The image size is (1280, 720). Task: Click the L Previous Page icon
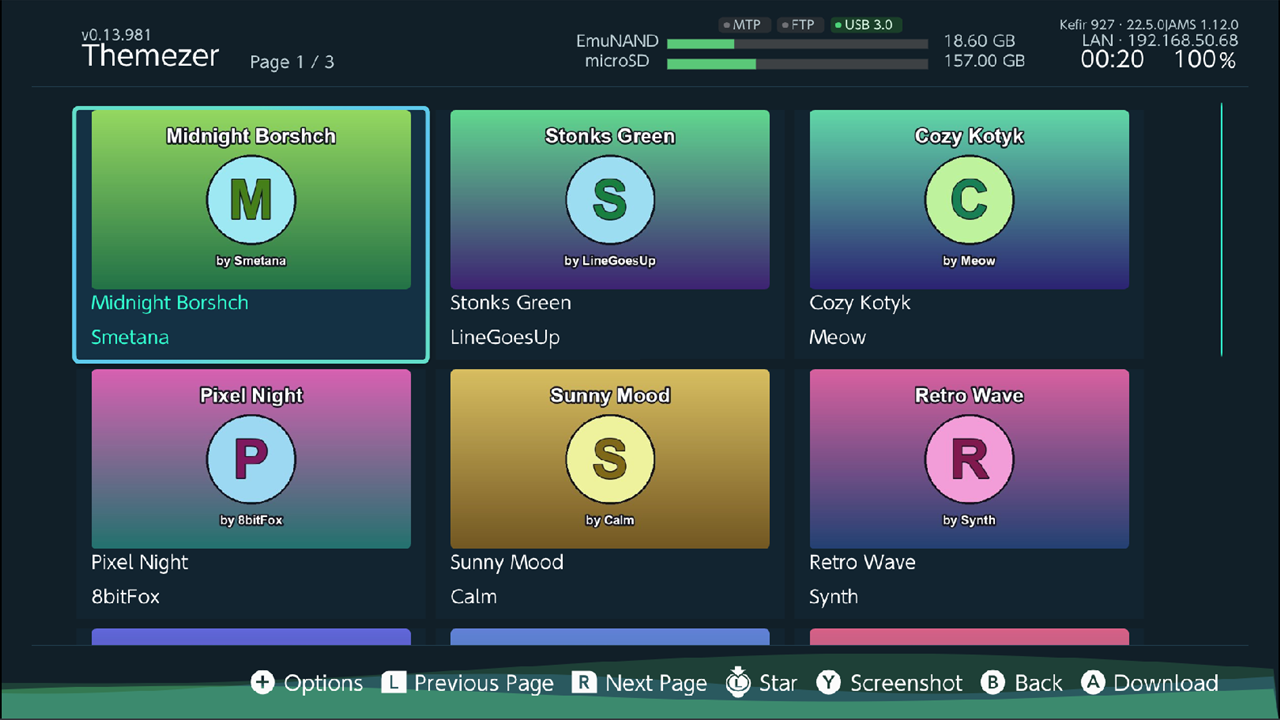coord(394,683)
